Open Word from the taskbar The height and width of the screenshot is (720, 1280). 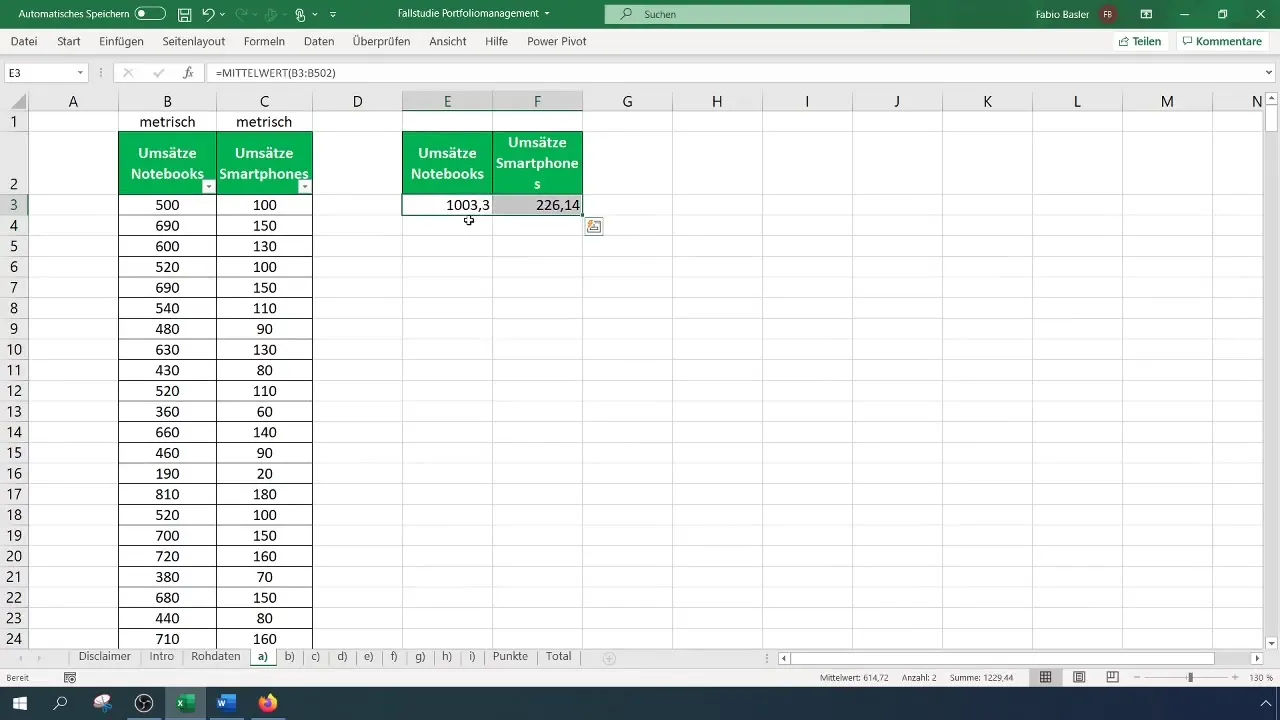click(225, 703)
